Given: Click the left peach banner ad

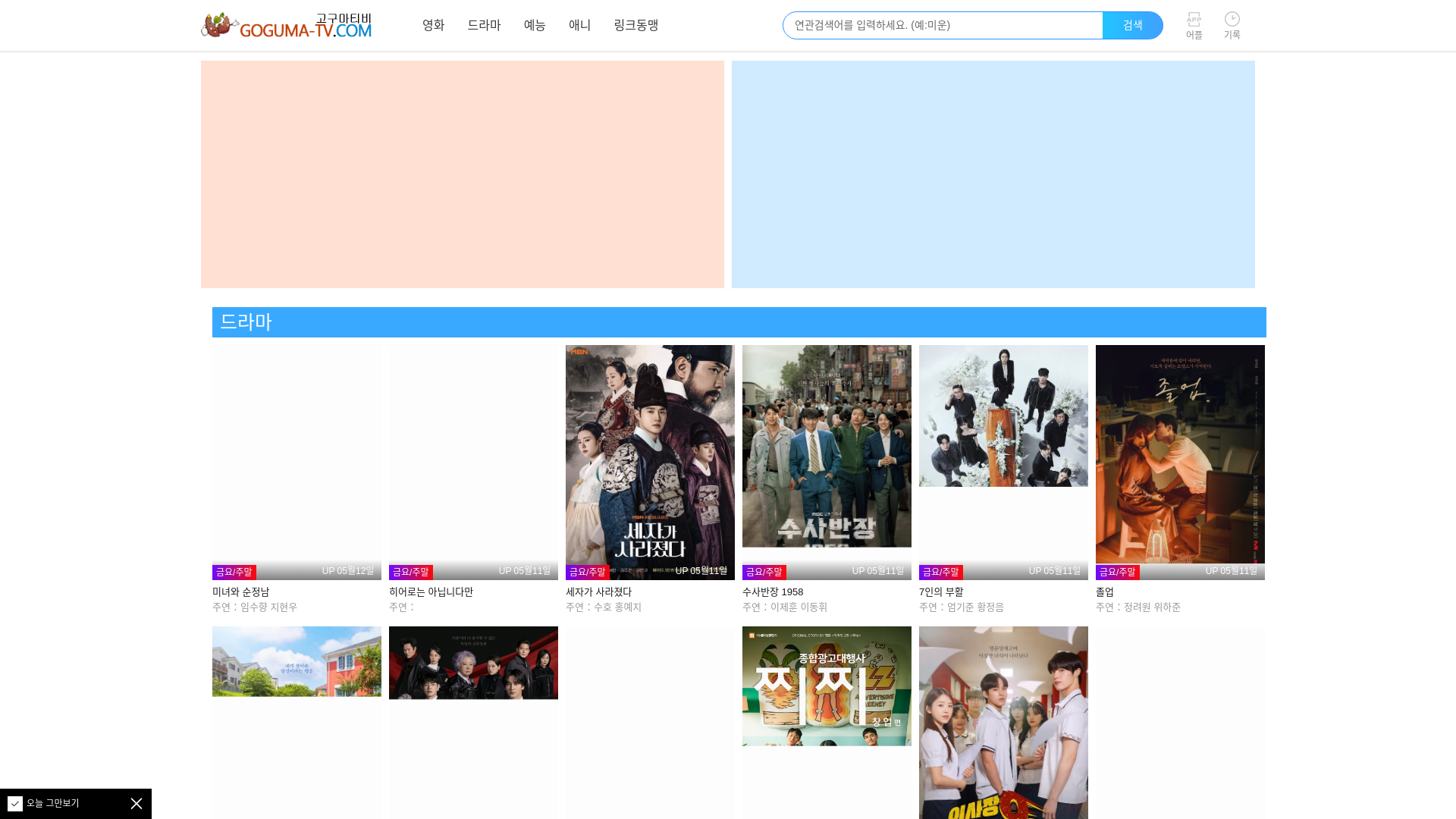Looking at the screenshot, I should click(x=463, y=174).
